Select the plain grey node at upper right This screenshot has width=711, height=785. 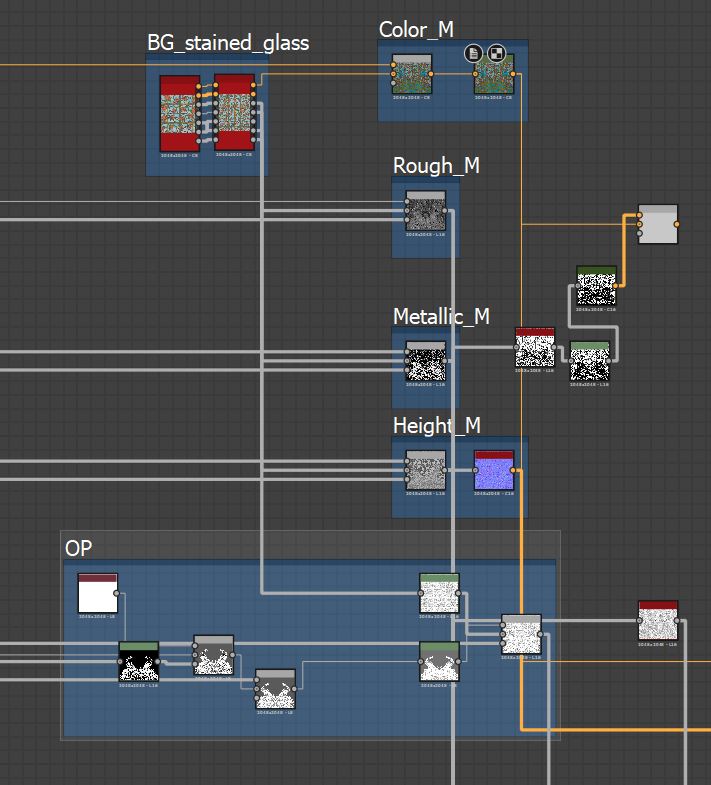click(657, 224)
